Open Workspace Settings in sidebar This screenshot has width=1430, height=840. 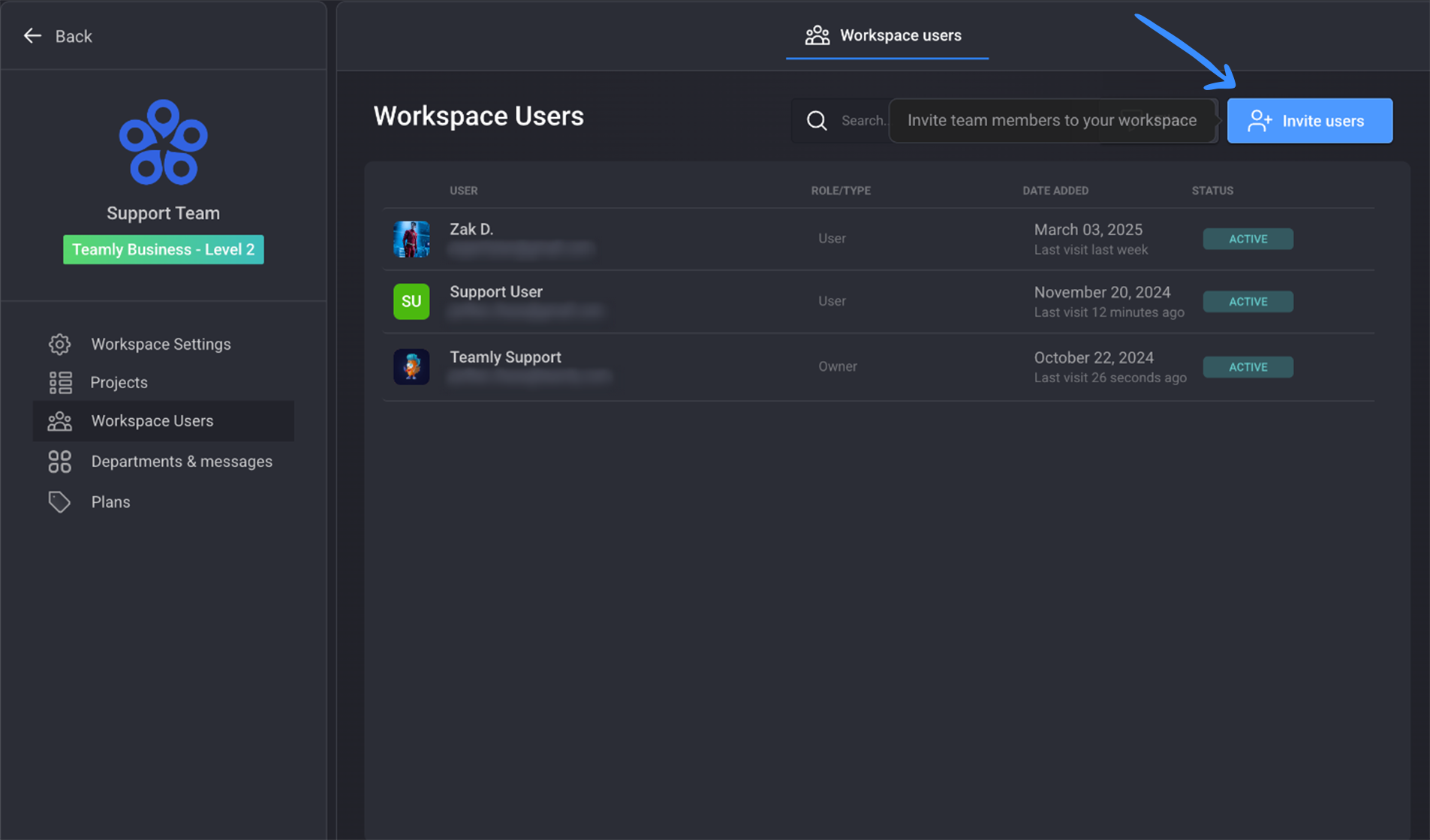point(163,344)
